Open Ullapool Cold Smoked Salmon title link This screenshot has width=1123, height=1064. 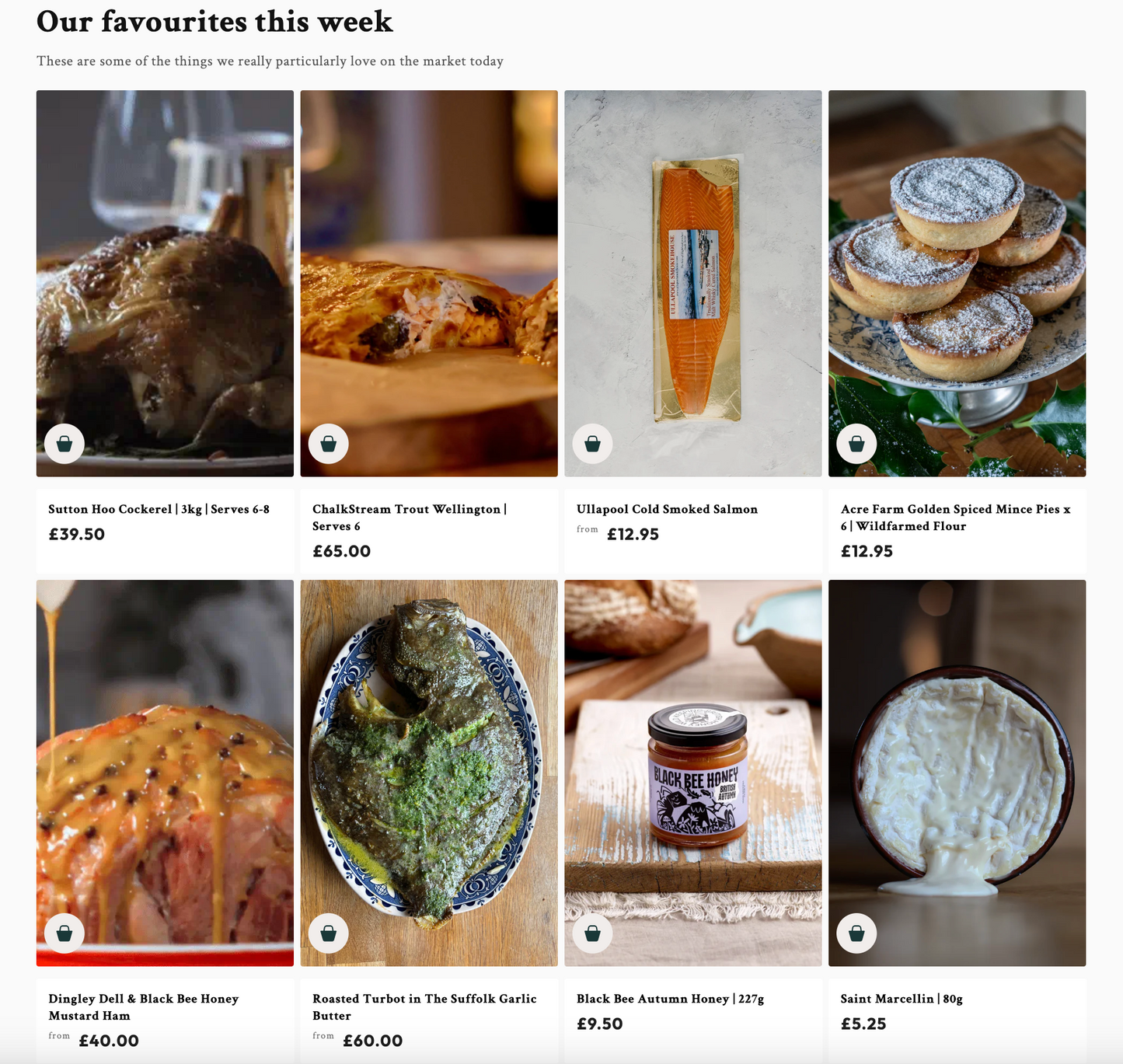[667, 509]
